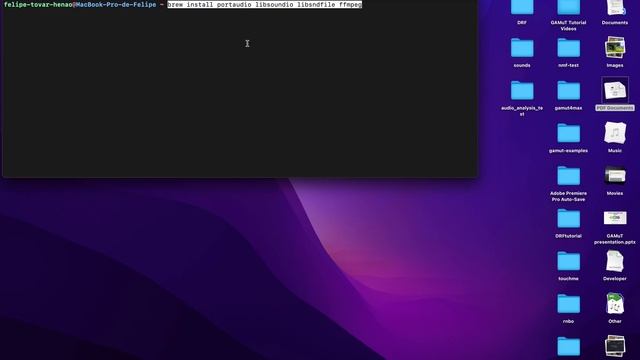This screenshot has height=360, width=640.
Task: Open the Documents stack on the desktop
Action: (x=615, y=7)
